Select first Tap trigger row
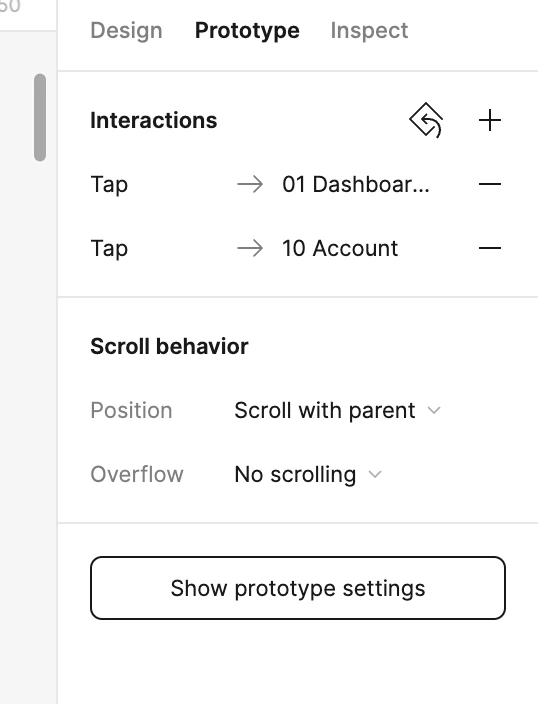 (109, 185)
